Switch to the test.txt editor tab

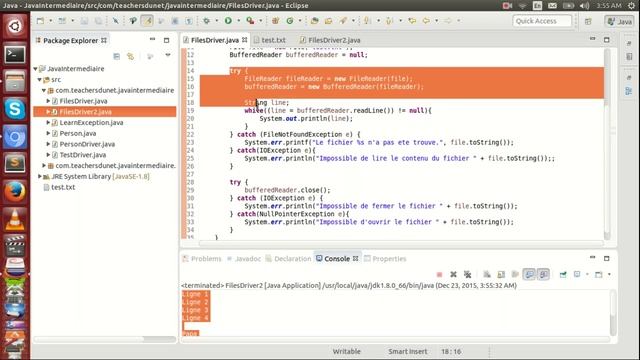(269, 40)
